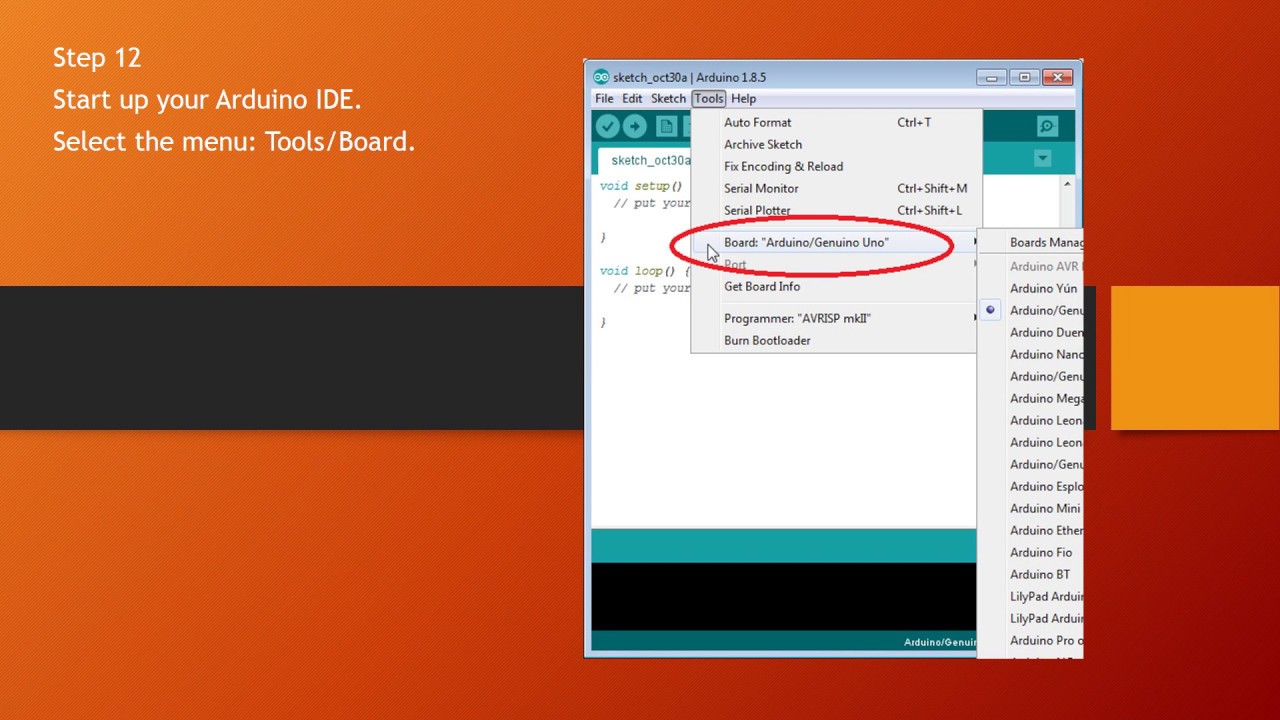This screenshot has width=1280, height=720.
Task: Click the New sketch page icon
Action: click(x=666, y=126)
